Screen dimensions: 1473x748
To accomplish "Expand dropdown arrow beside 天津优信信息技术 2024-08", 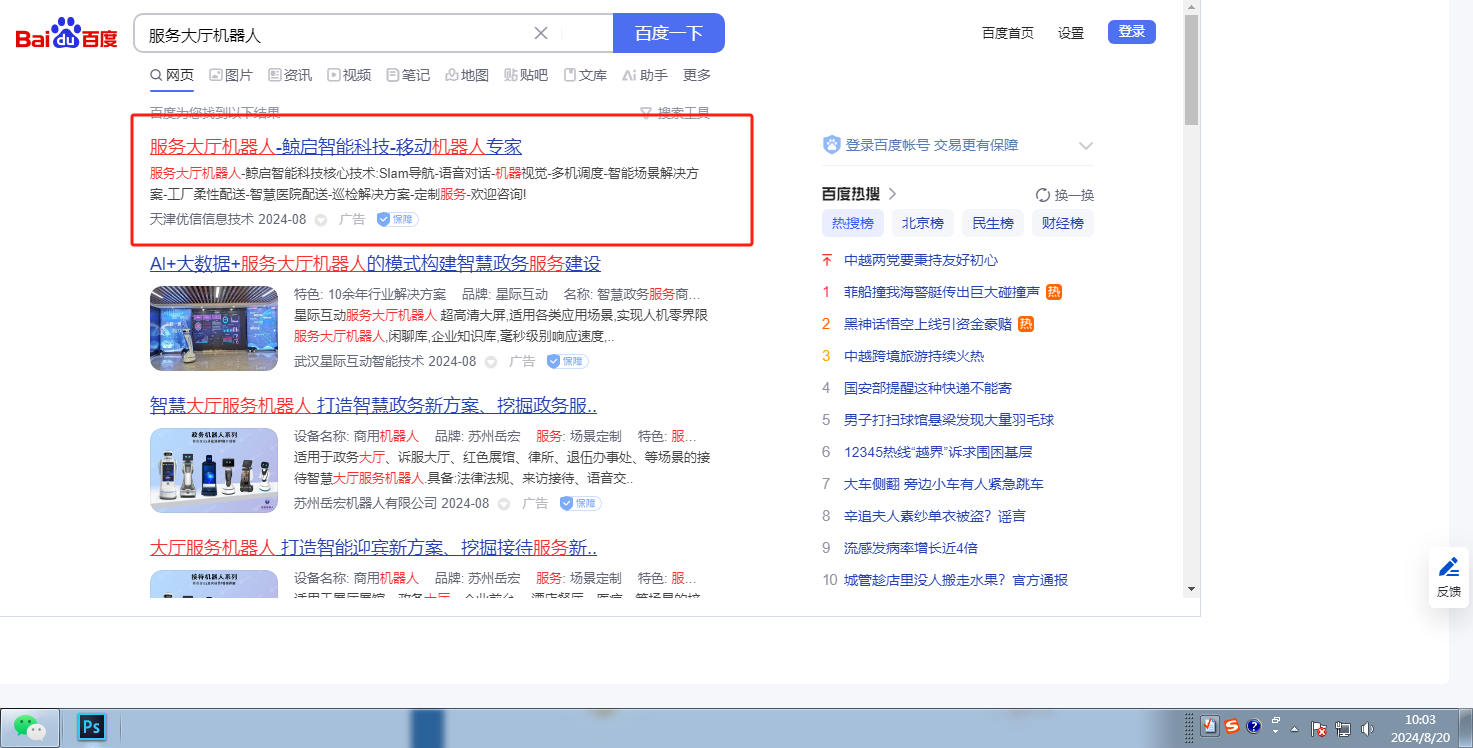I will click(321, 220).
